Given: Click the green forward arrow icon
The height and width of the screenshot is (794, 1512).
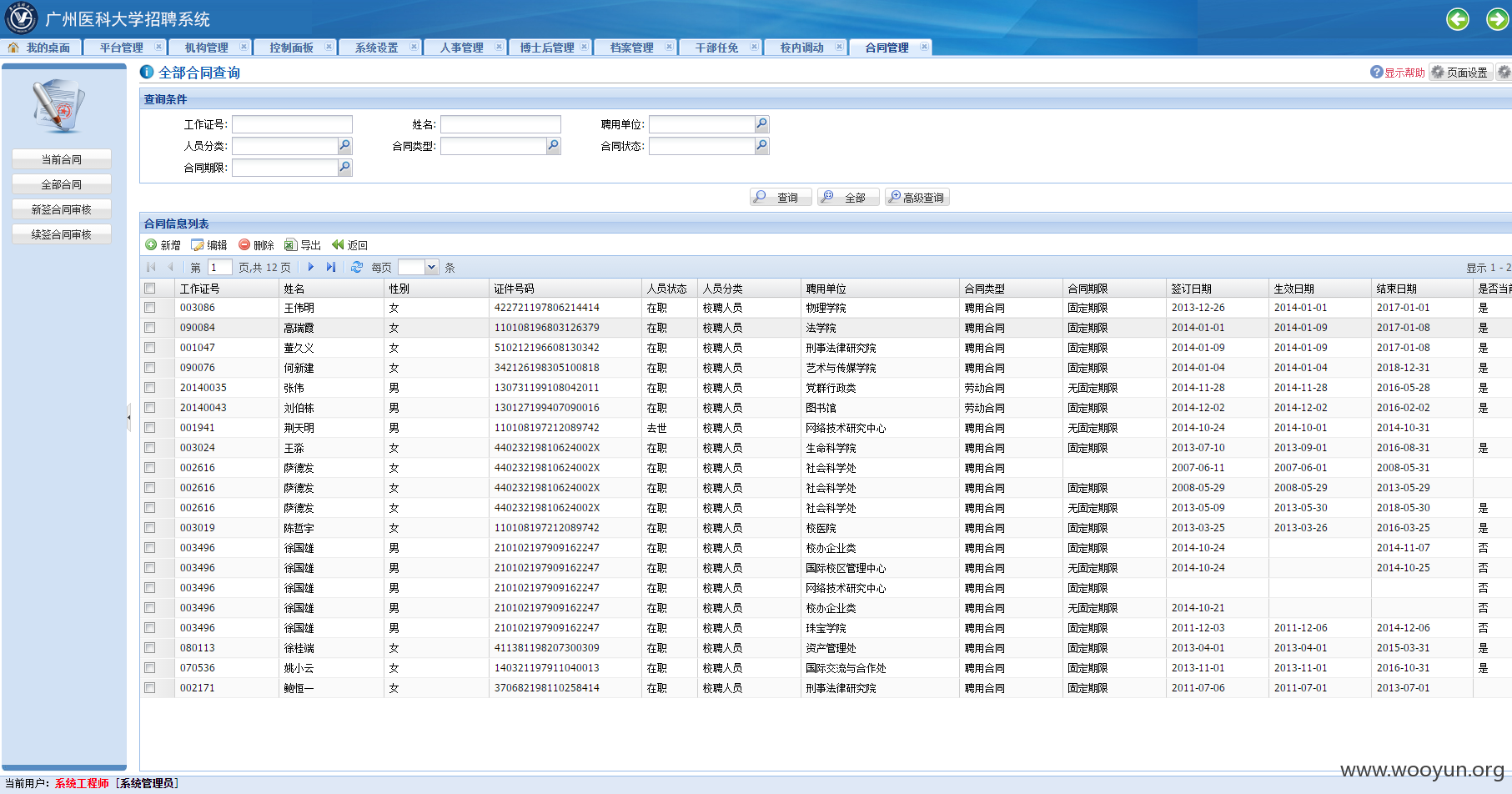Looking at the screenshot, I should [1498, 19].
